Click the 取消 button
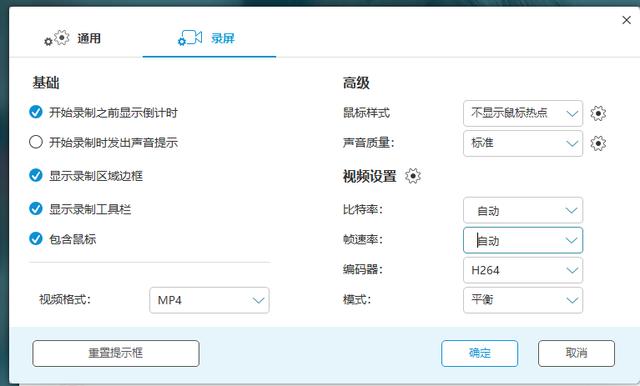Viewport: 640px width, 386px height. 576,353
